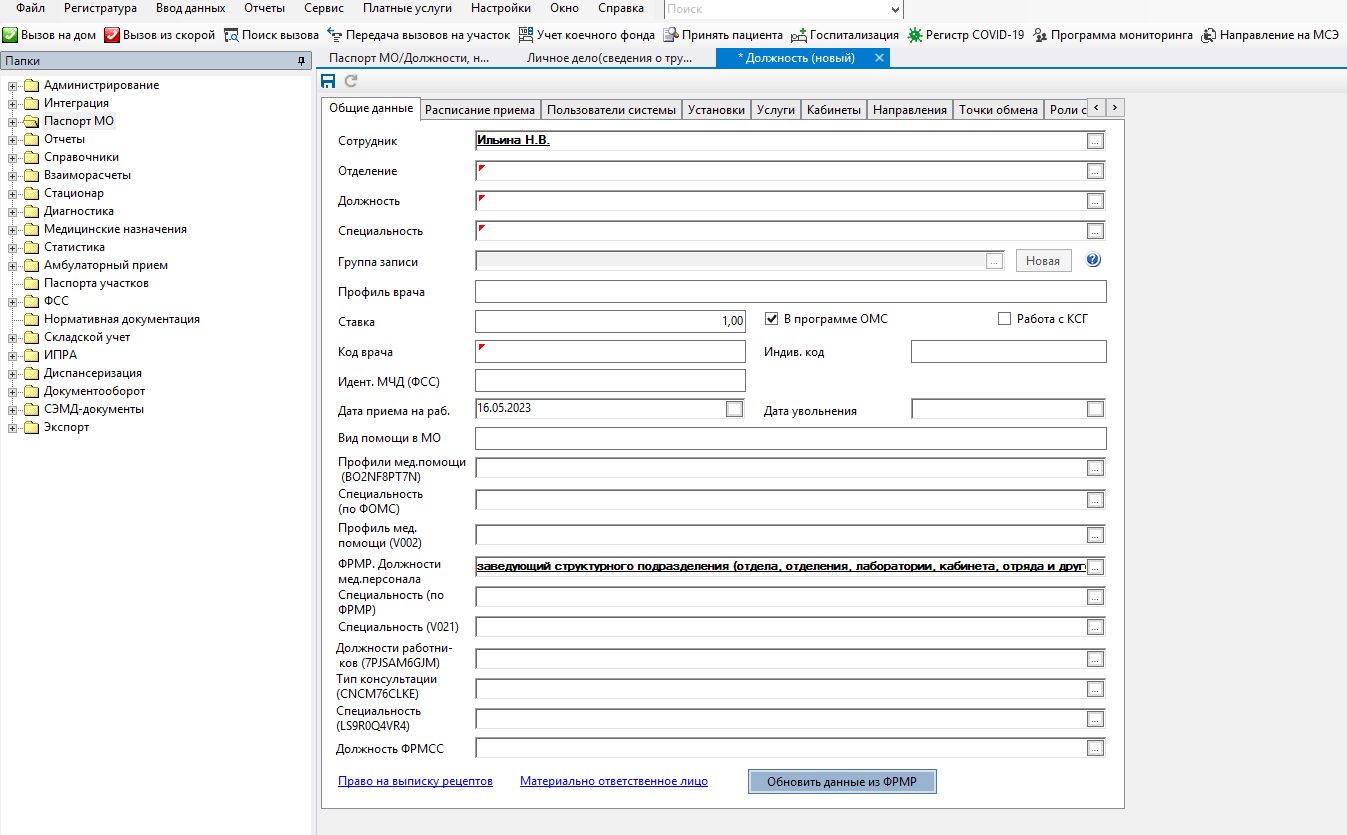
Task: Click Обновить данные из ФРМР button
Action: (842, 781)
